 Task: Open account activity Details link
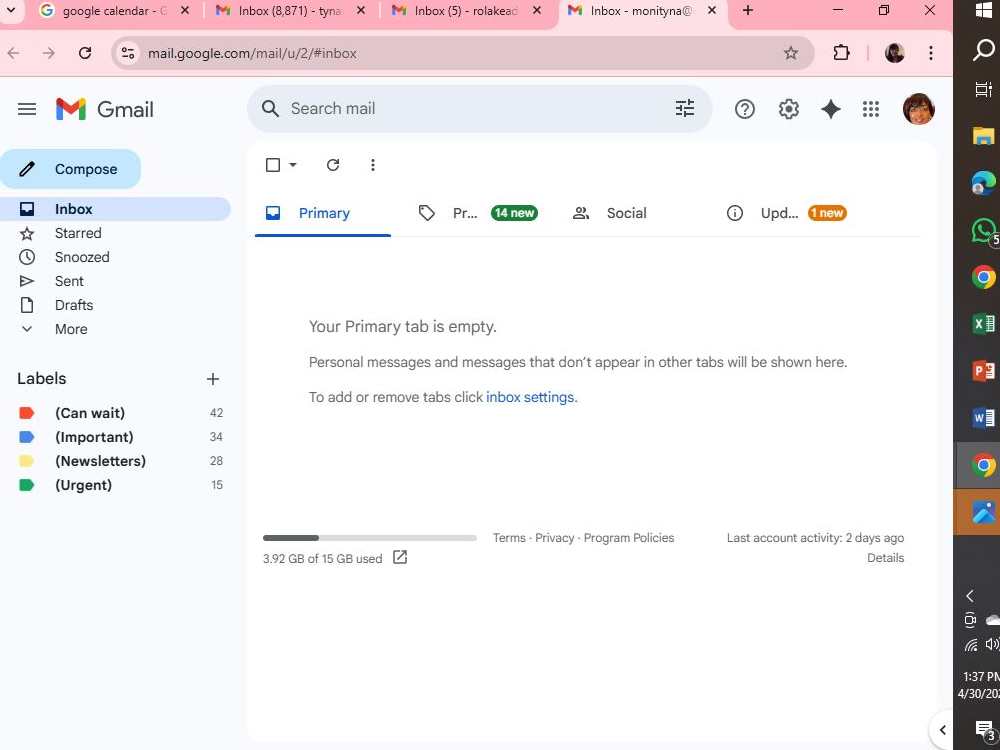(885, 558)
